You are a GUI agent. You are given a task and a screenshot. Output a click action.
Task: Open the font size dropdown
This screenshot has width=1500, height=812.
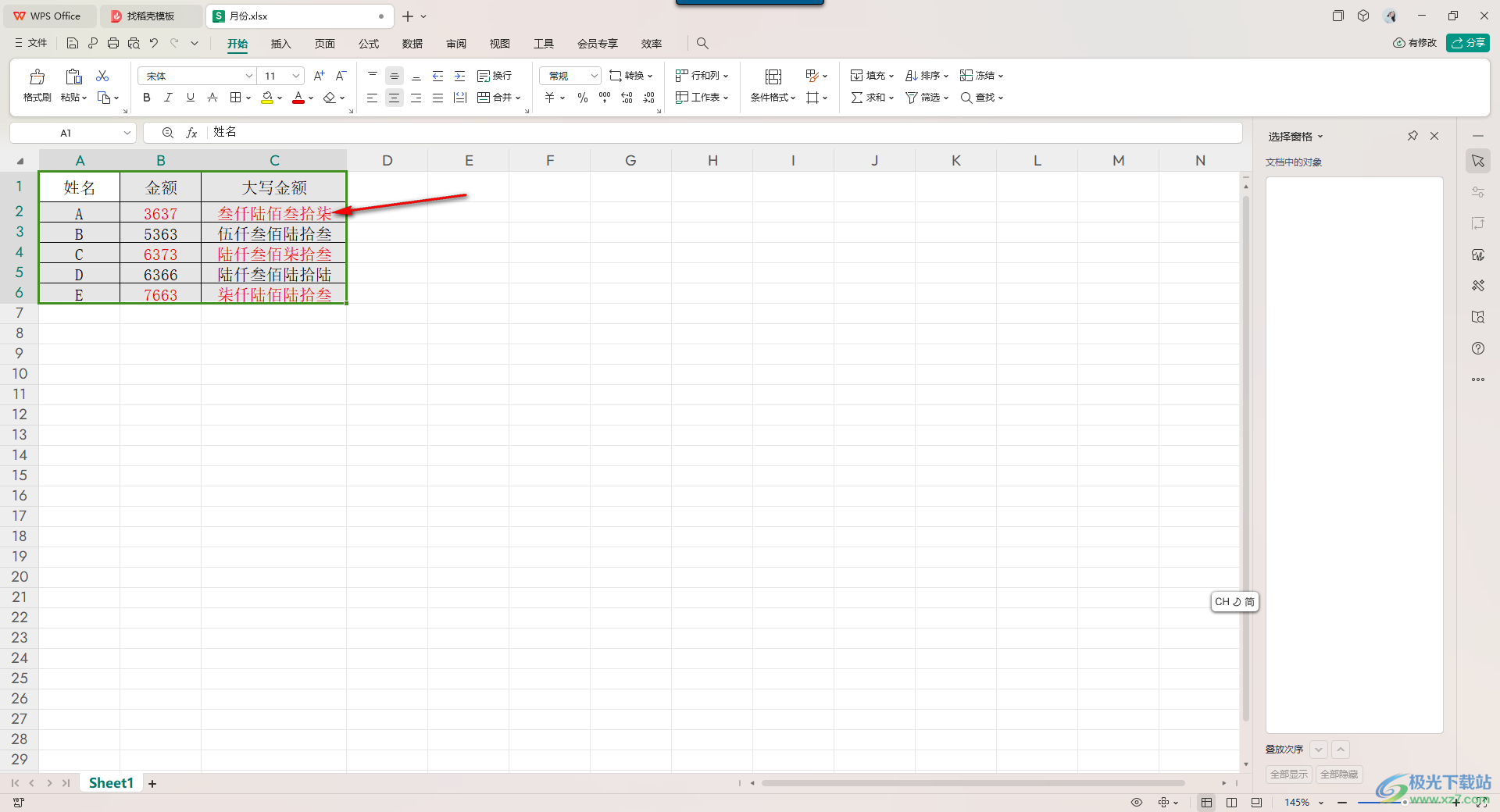(296, 76)
